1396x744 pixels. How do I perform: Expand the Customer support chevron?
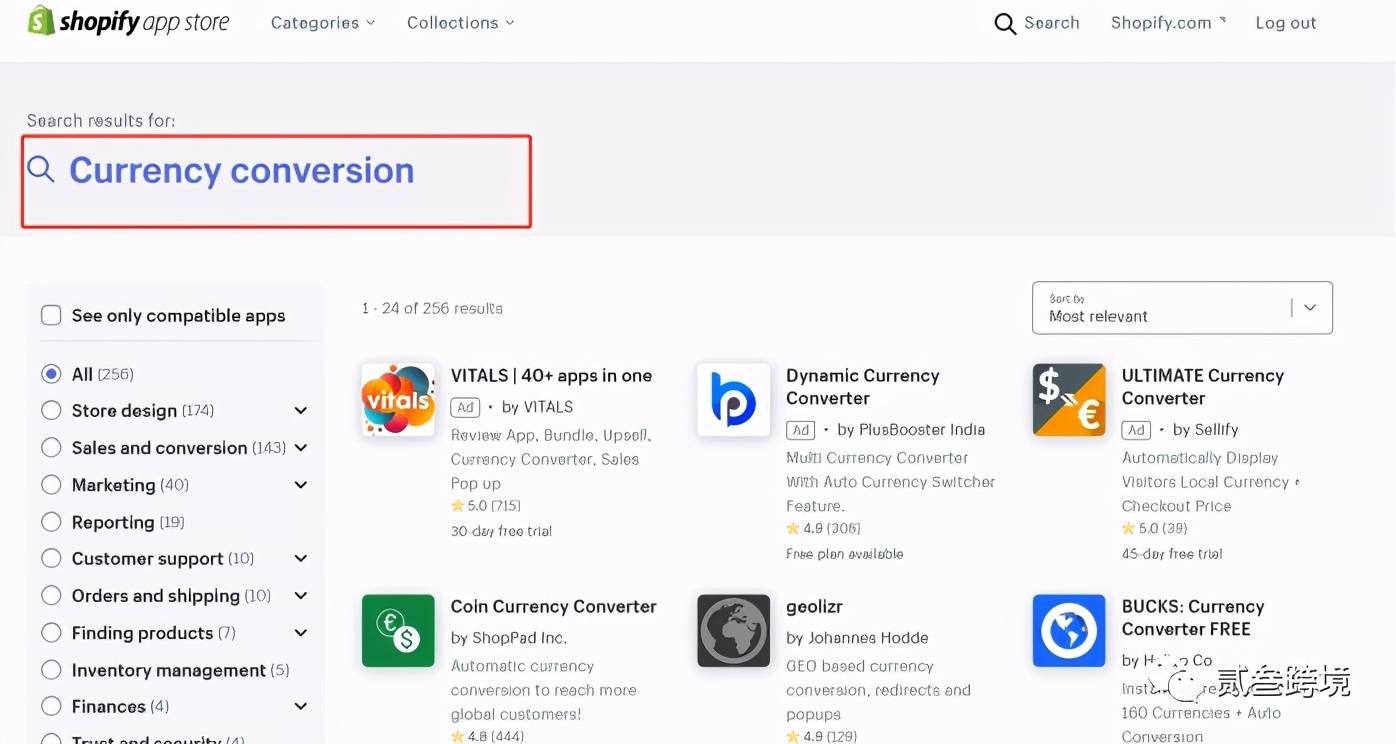click(301, 559)
